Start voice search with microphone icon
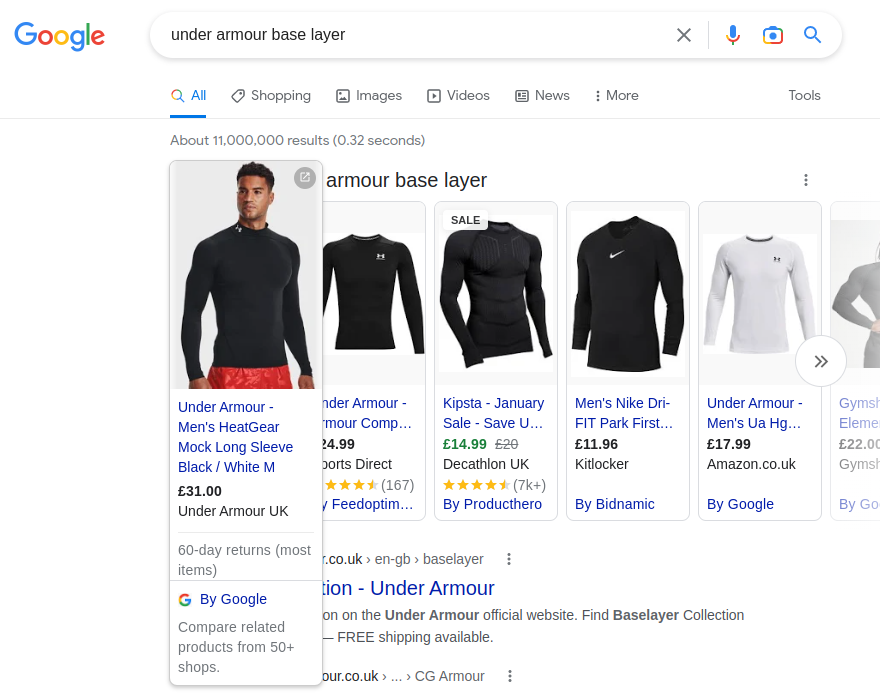880x694 pixels. (x=732, y=35)
